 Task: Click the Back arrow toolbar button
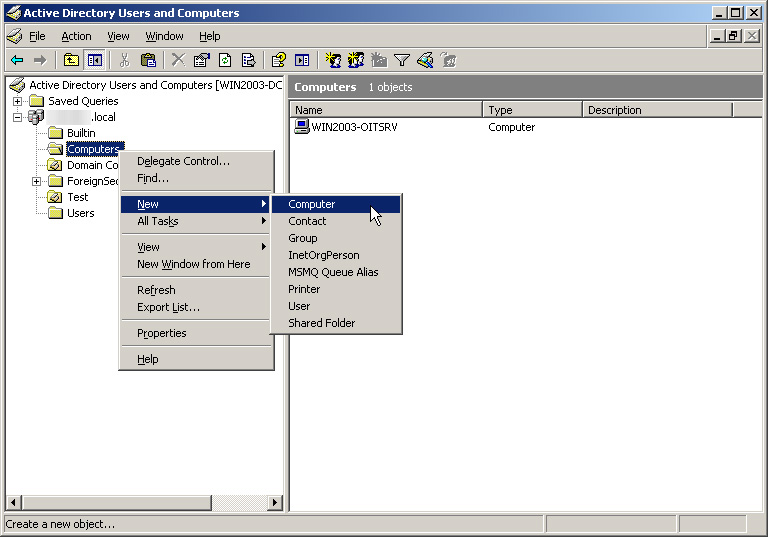pos(17,60)
